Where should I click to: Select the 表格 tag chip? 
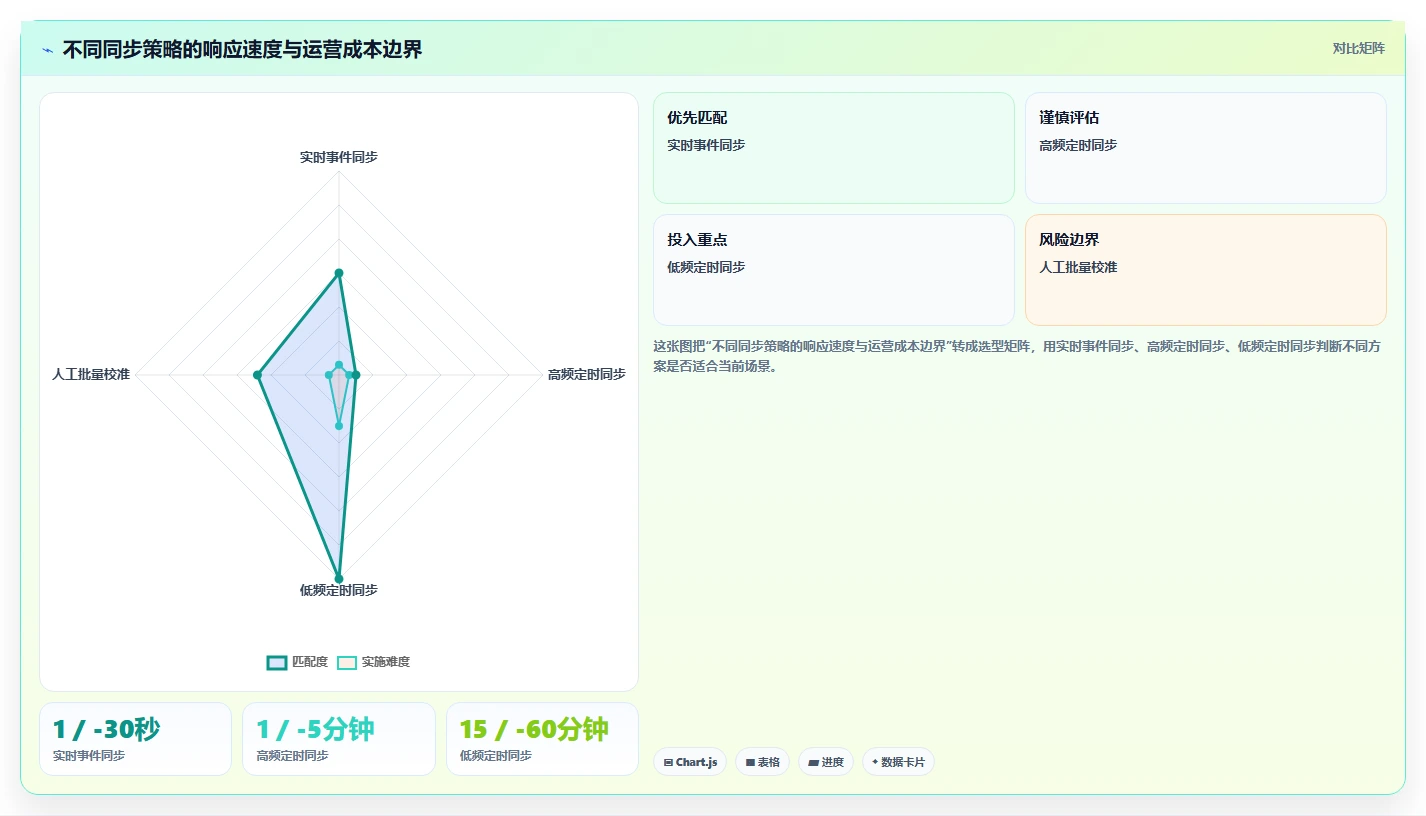(x=762, y=762)
